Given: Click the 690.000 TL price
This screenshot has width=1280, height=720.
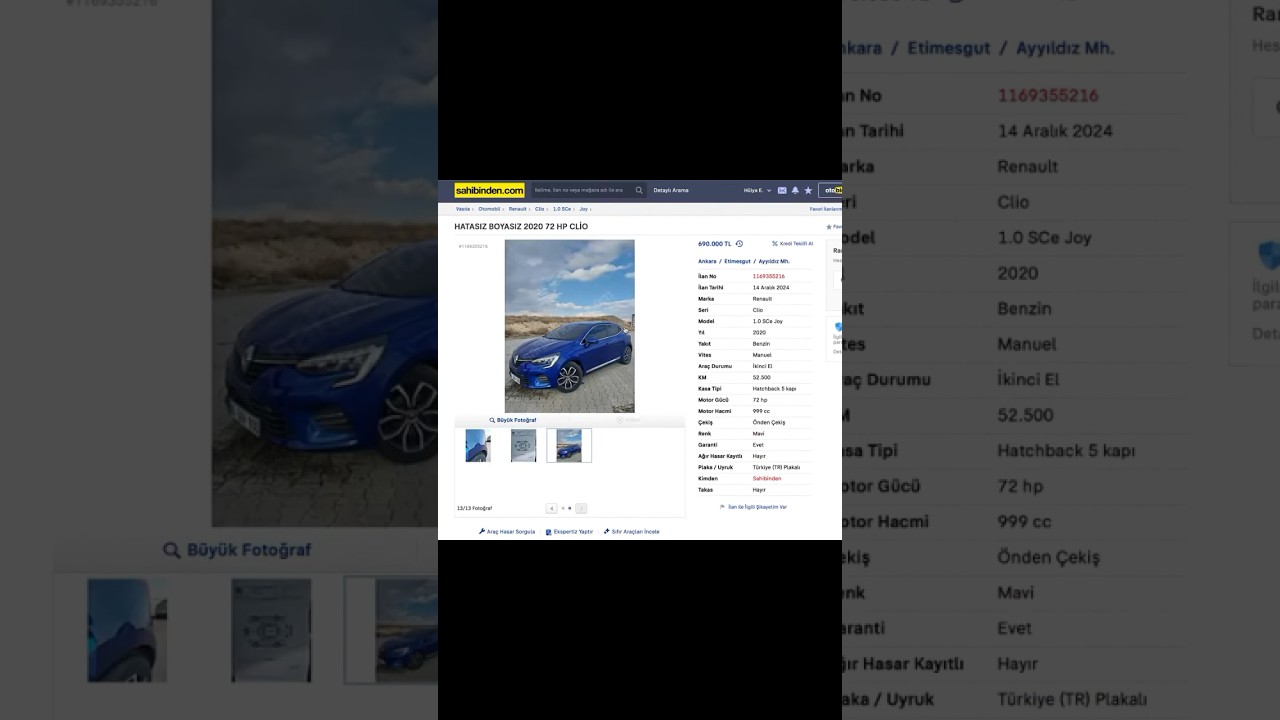Looking at the screenshot, I should [x=714, y=244].
